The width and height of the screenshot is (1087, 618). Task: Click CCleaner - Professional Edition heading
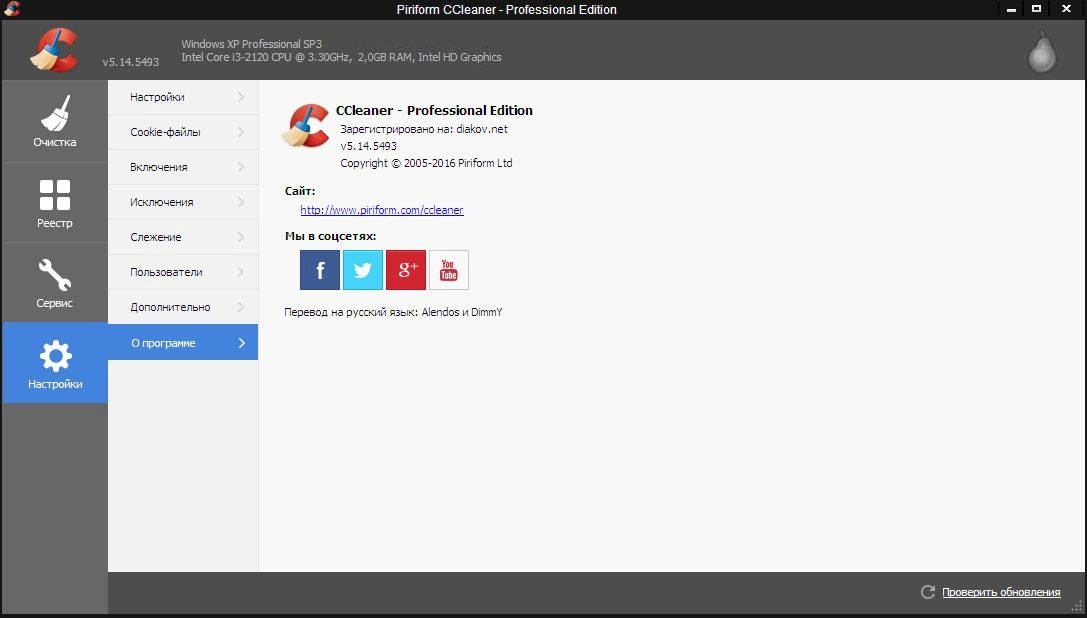click(x=434, y=110)
